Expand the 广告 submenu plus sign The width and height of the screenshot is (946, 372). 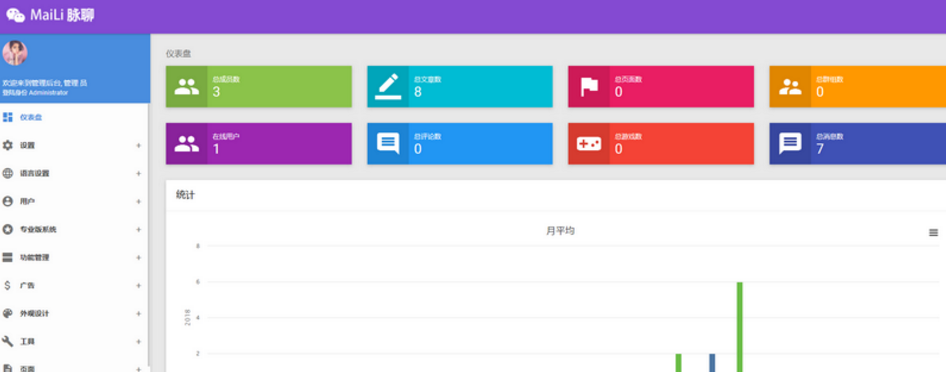coord(139,285)
